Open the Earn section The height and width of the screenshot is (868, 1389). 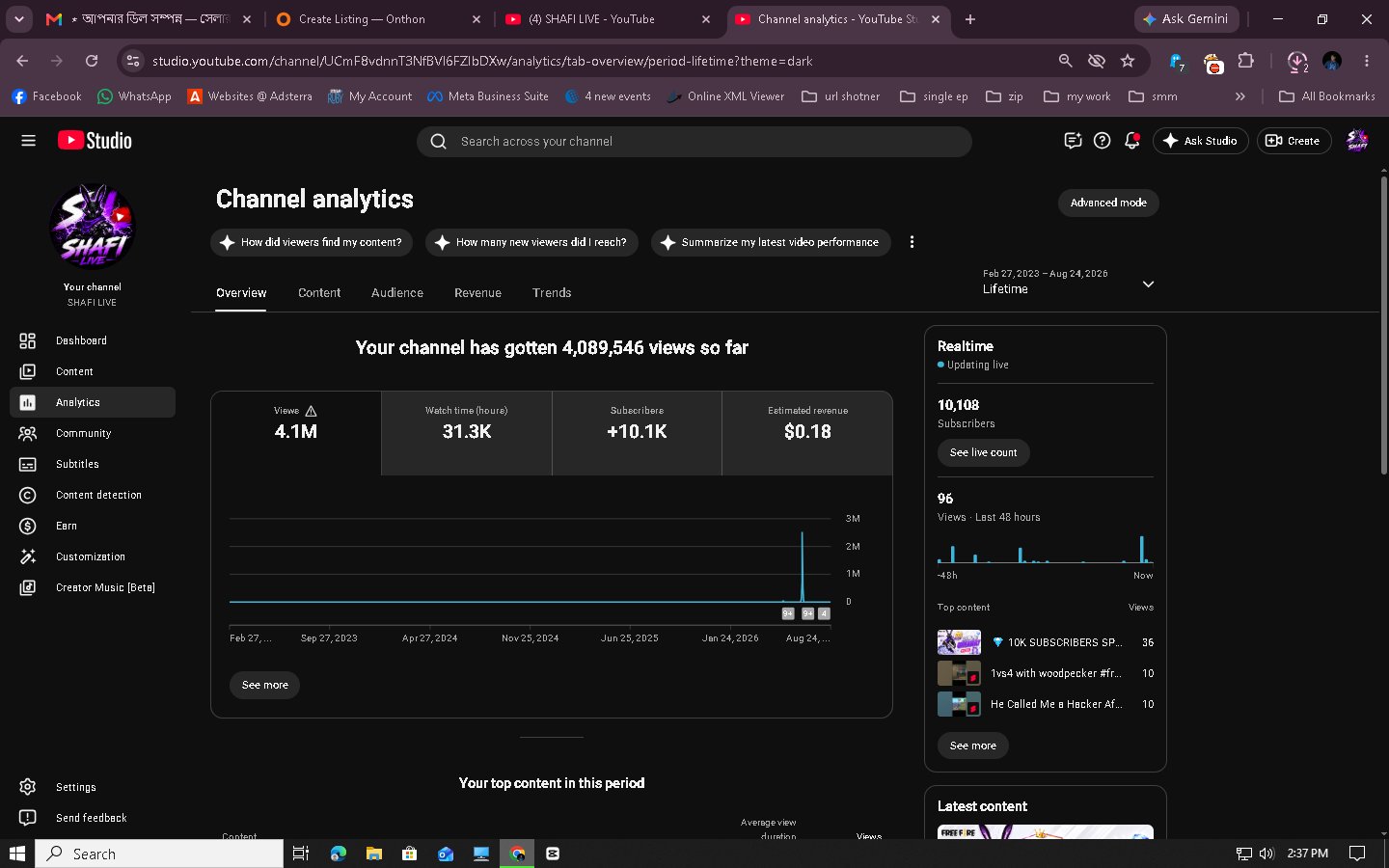pyautogui.click(x=93, y=526)
